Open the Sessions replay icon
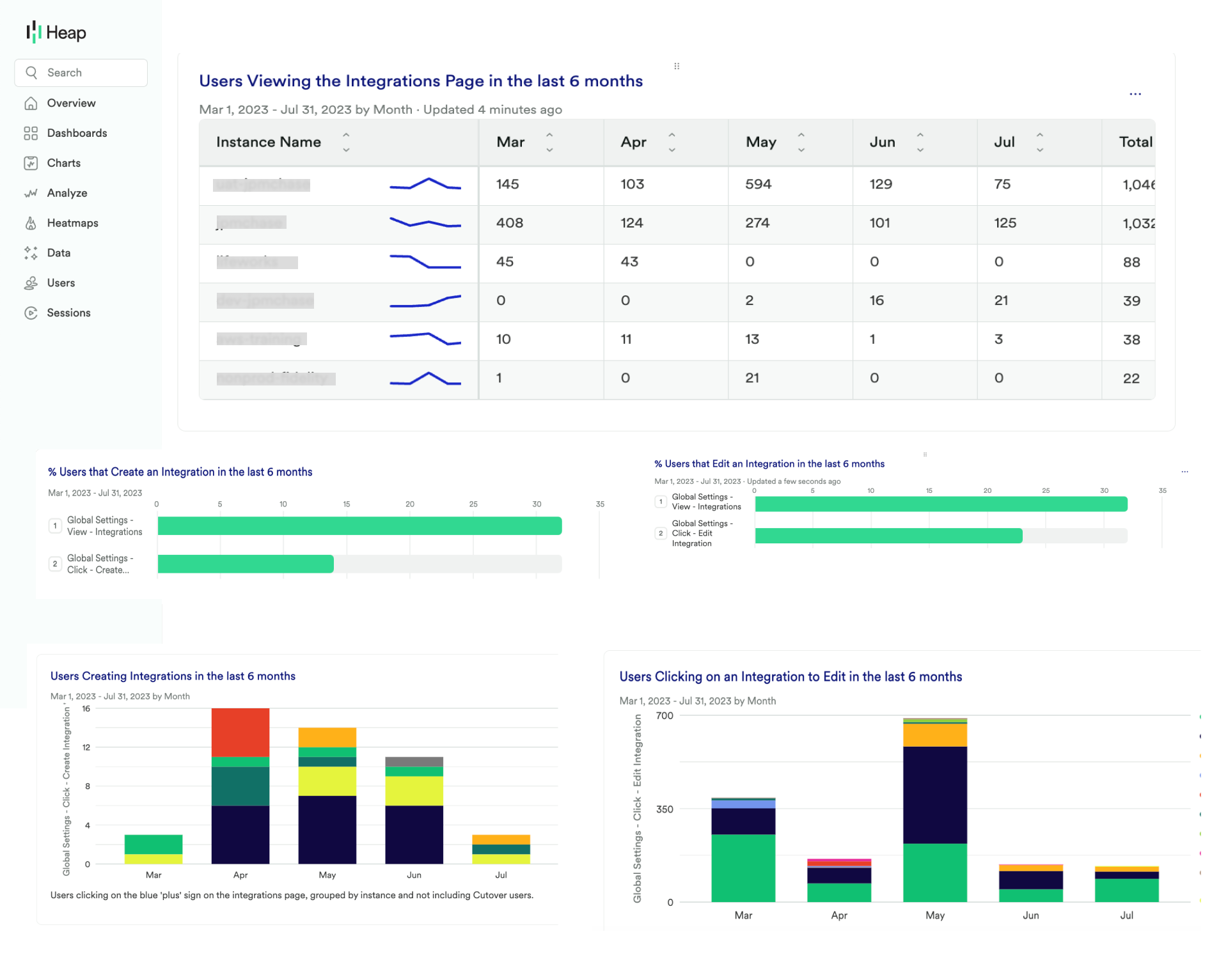Viewport: 1228px width, 980px height. [x=31, y=313]
